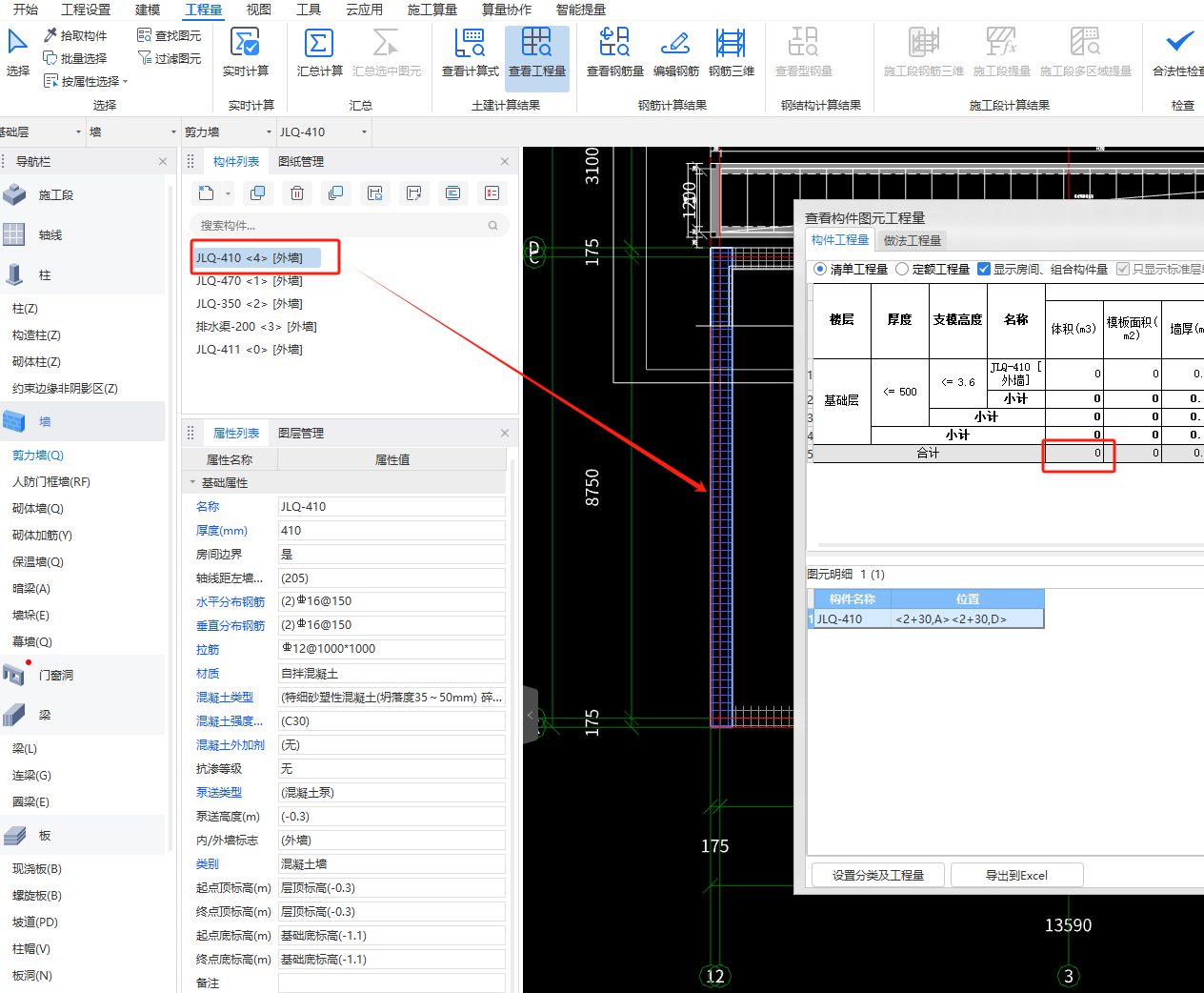Open the 板 category in navigation
This screenshot has width=1204, height=993.
coord(84,836)
